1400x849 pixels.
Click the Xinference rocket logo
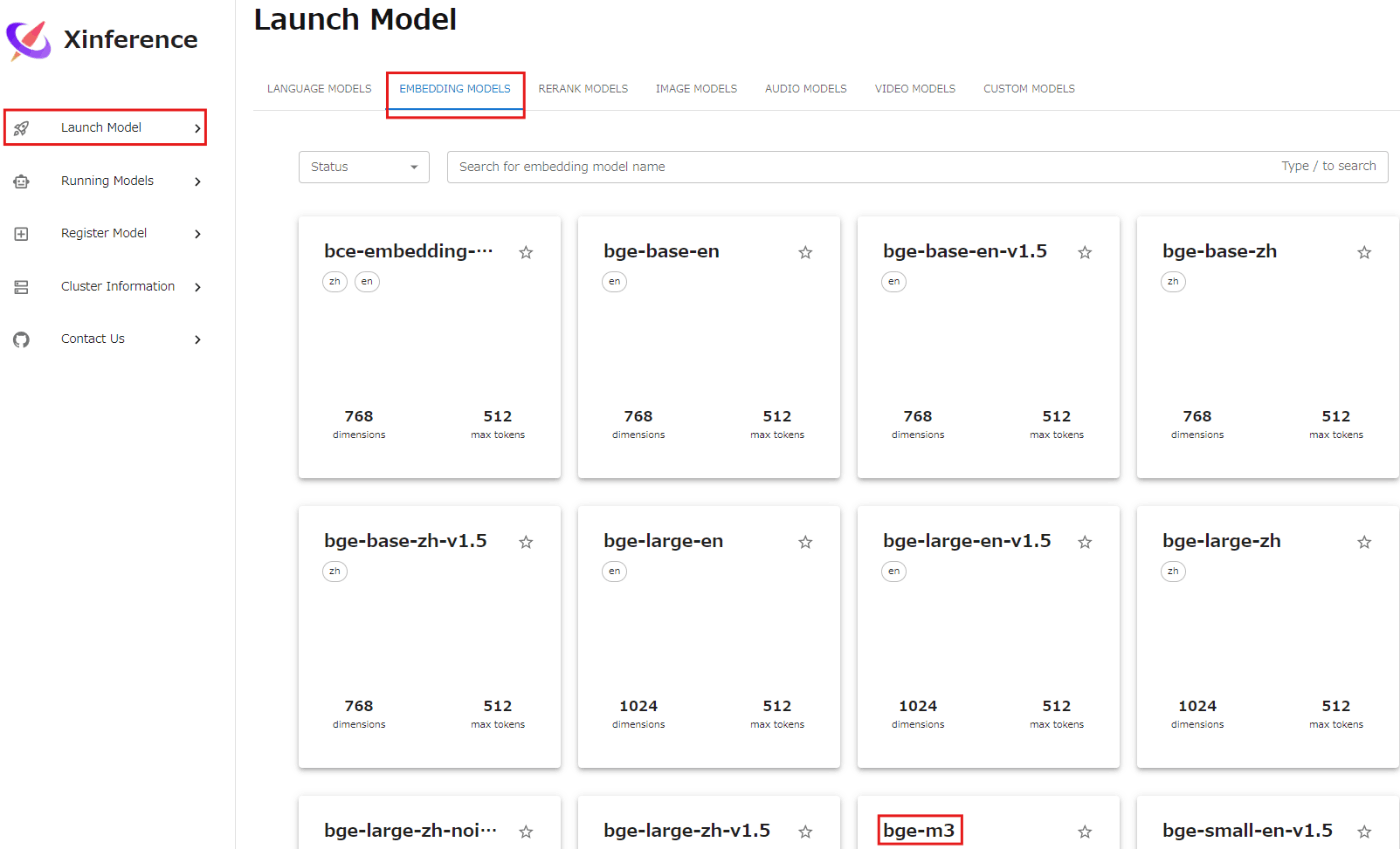[28, 40]
